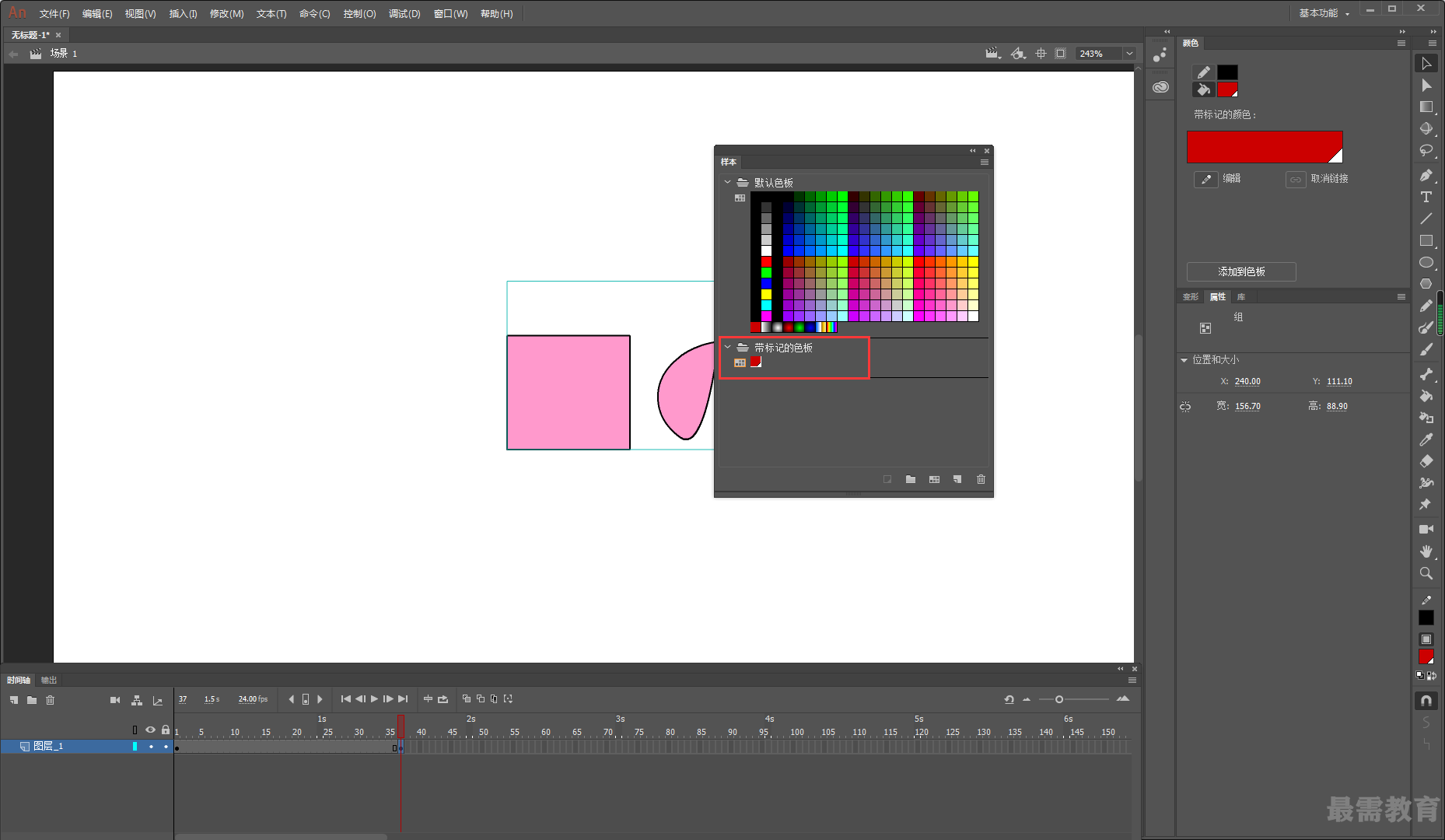1445x840 pixels.
Task: Click the 24.00 fps frame rate field
Action: tap(253, 699)
